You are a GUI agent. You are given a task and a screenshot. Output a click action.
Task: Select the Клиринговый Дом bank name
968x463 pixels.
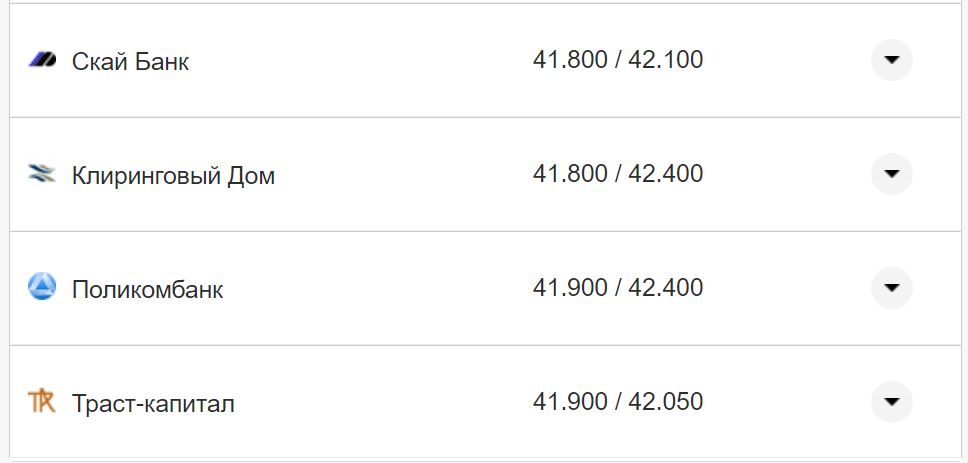(173, 176)
